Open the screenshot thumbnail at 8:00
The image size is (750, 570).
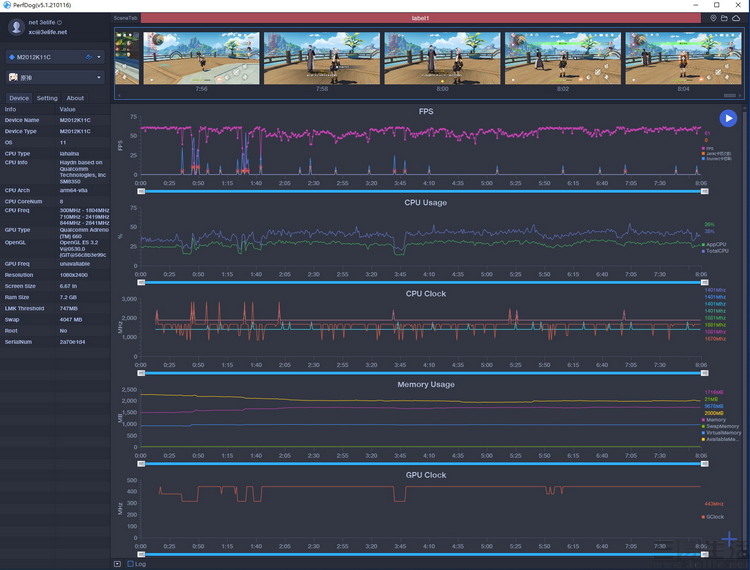click(442, 58)
